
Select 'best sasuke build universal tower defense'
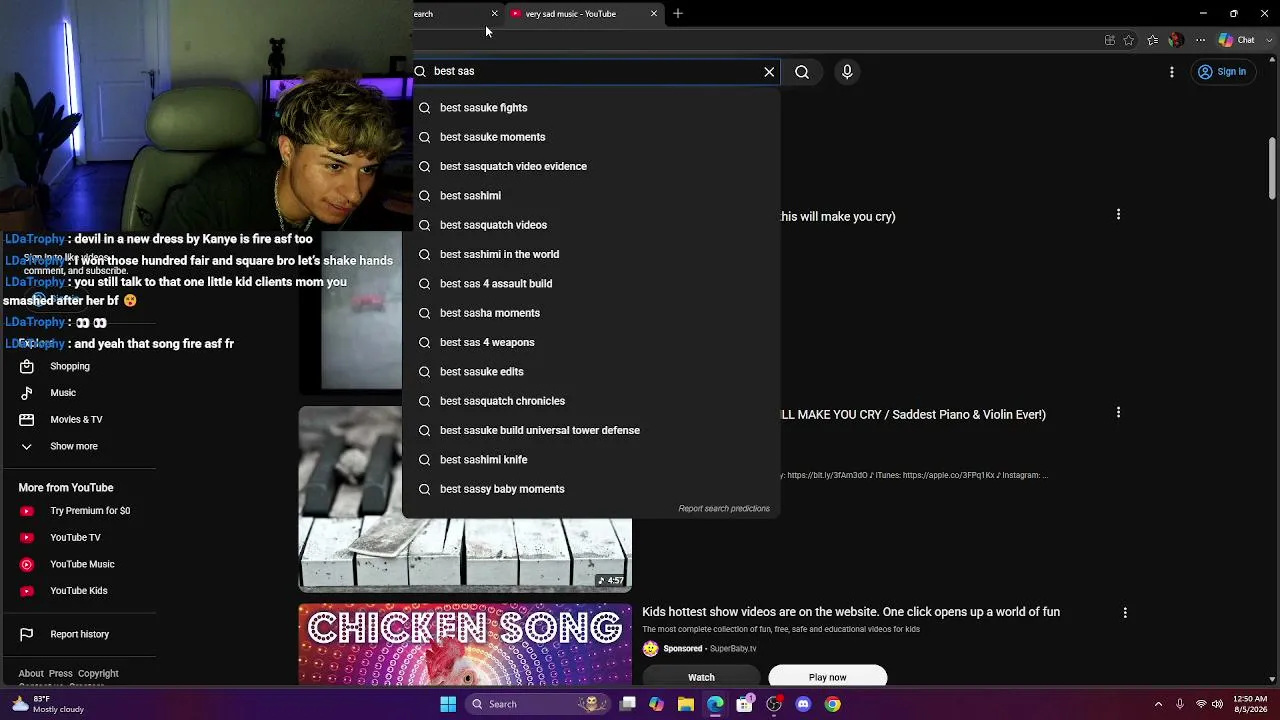(x=591, y=430)
